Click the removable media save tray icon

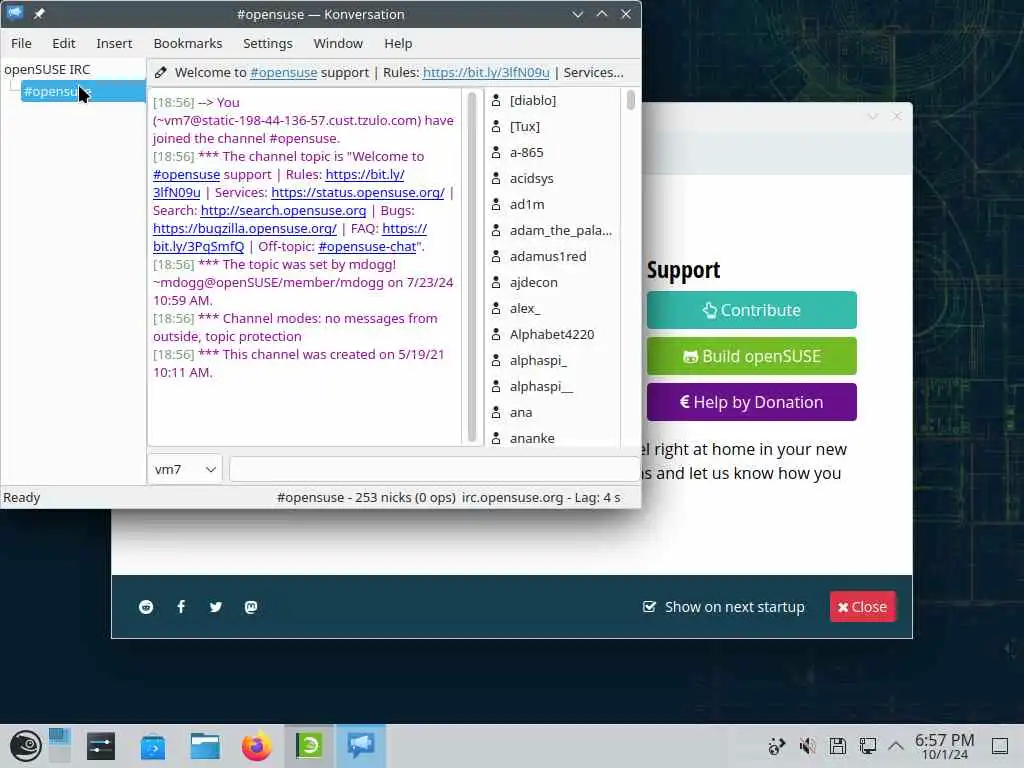(838, 746)
